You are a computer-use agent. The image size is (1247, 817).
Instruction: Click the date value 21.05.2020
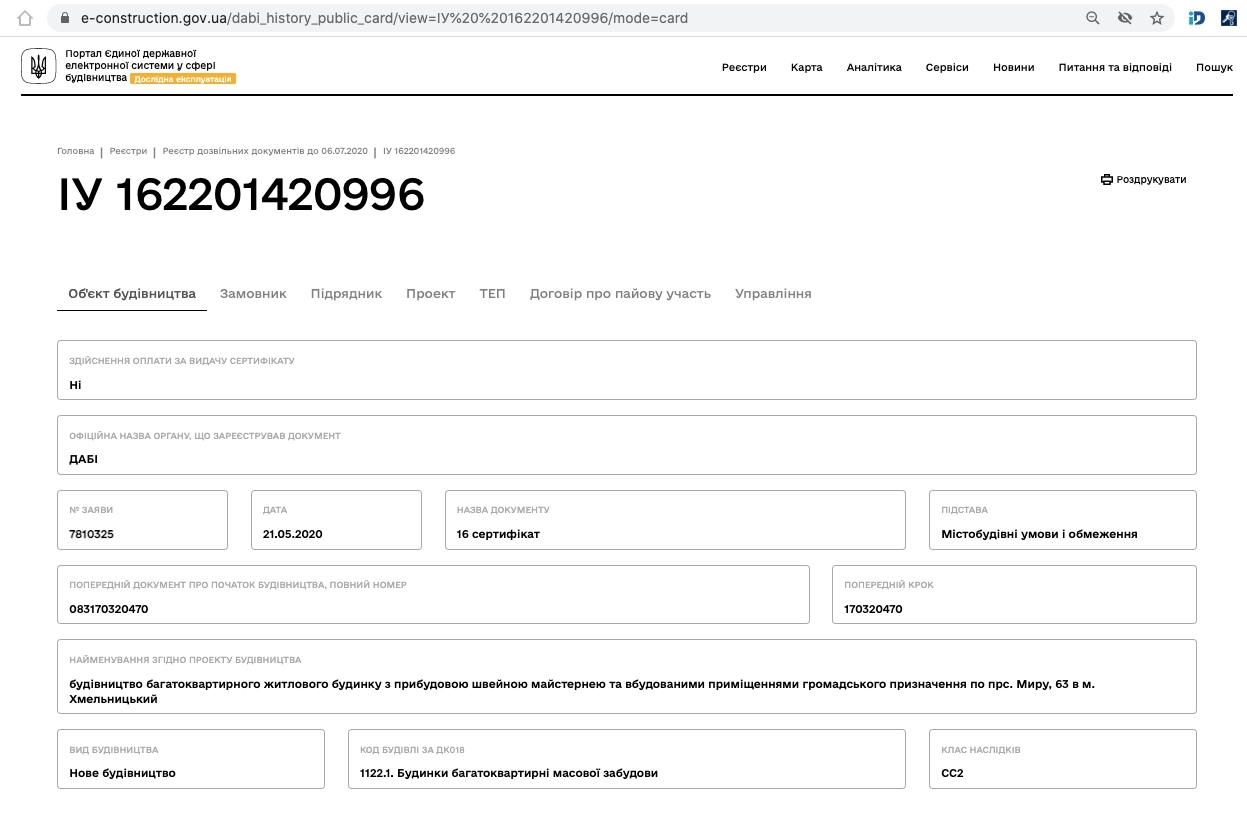tap(293, 534)
